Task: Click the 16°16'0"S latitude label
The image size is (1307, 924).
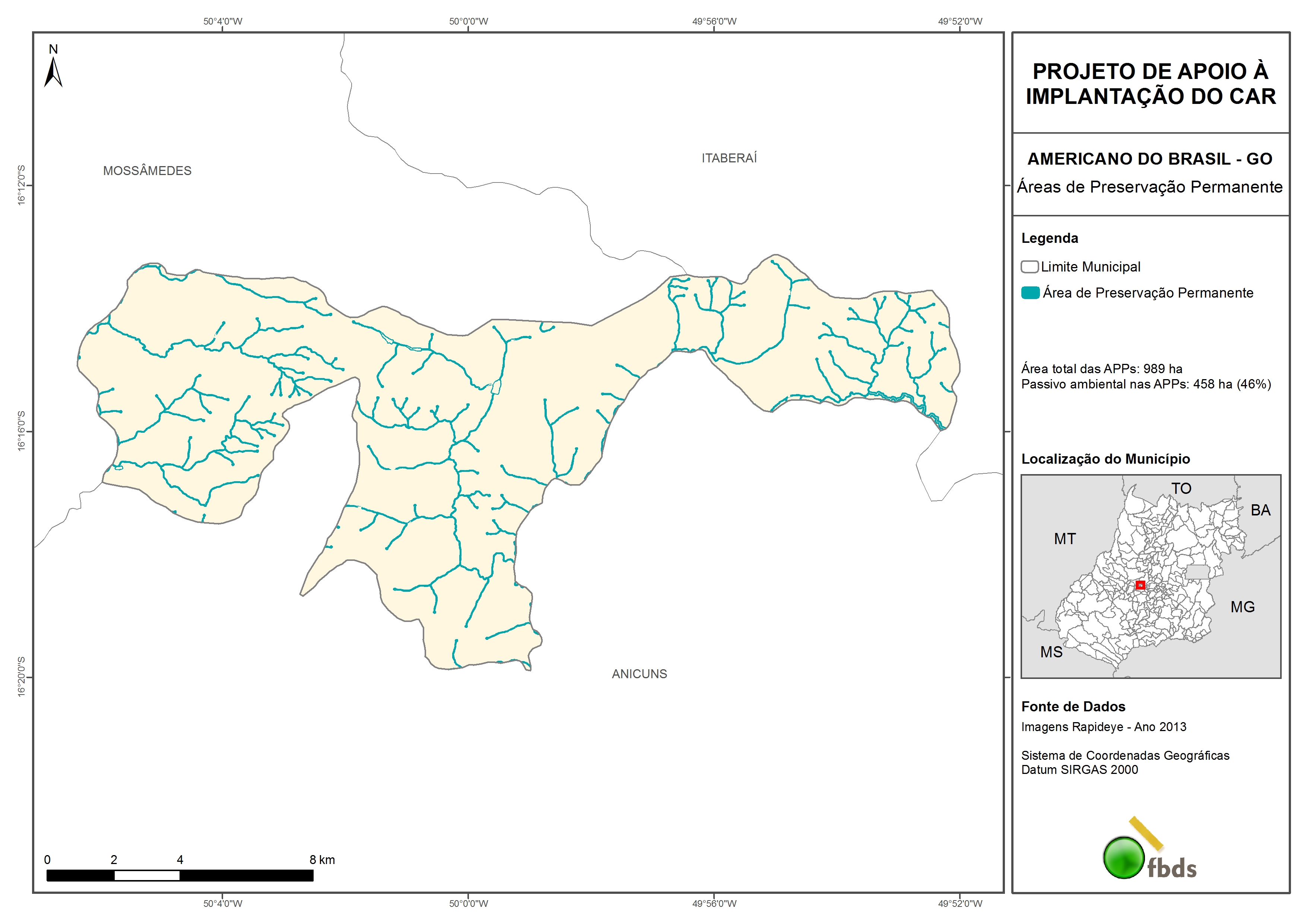Action: coord(22,431)
